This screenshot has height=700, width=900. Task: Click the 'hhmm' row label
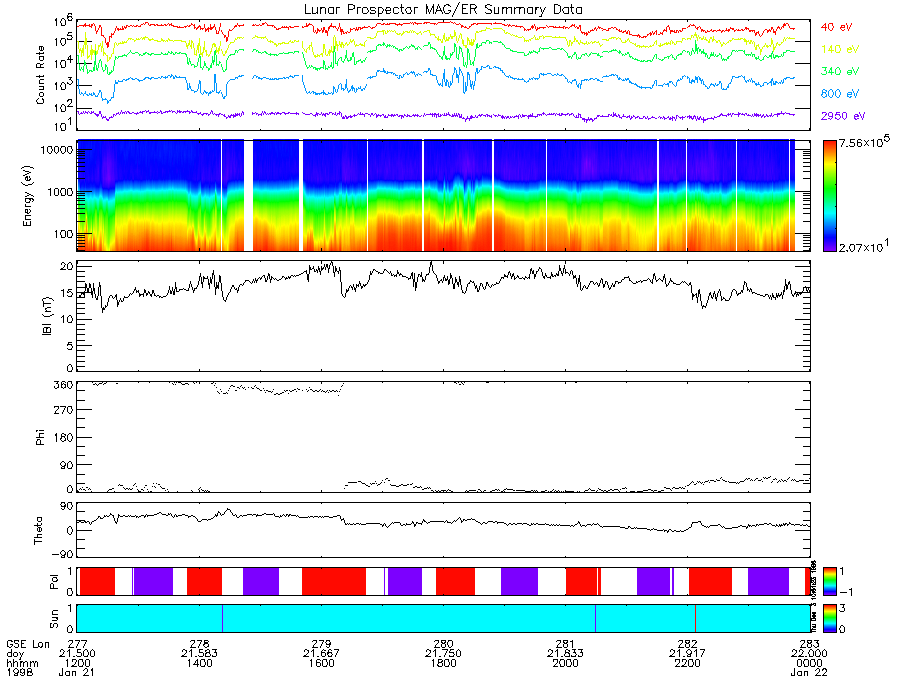point(22,663)
